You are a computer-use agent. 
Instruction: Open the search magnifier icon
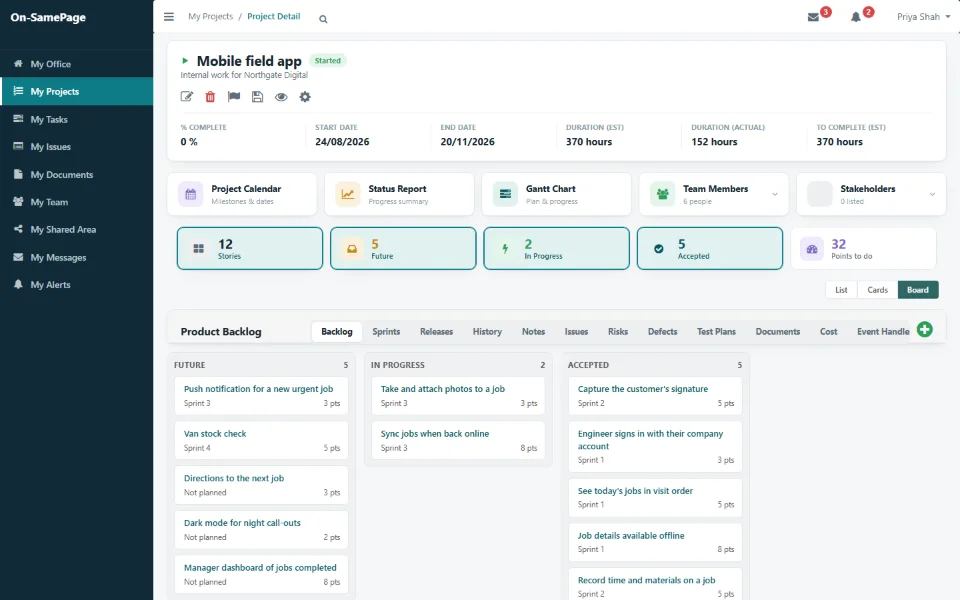point(323,19)
